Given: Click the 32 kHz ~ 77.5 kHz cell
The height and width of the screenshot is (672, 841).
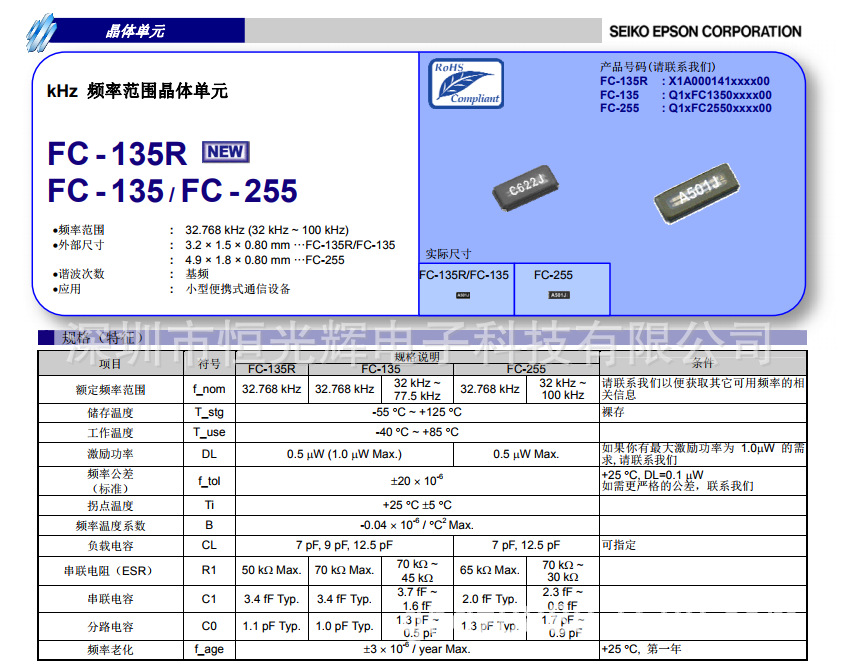Looking at the screenshot, I should pos(417,389).
